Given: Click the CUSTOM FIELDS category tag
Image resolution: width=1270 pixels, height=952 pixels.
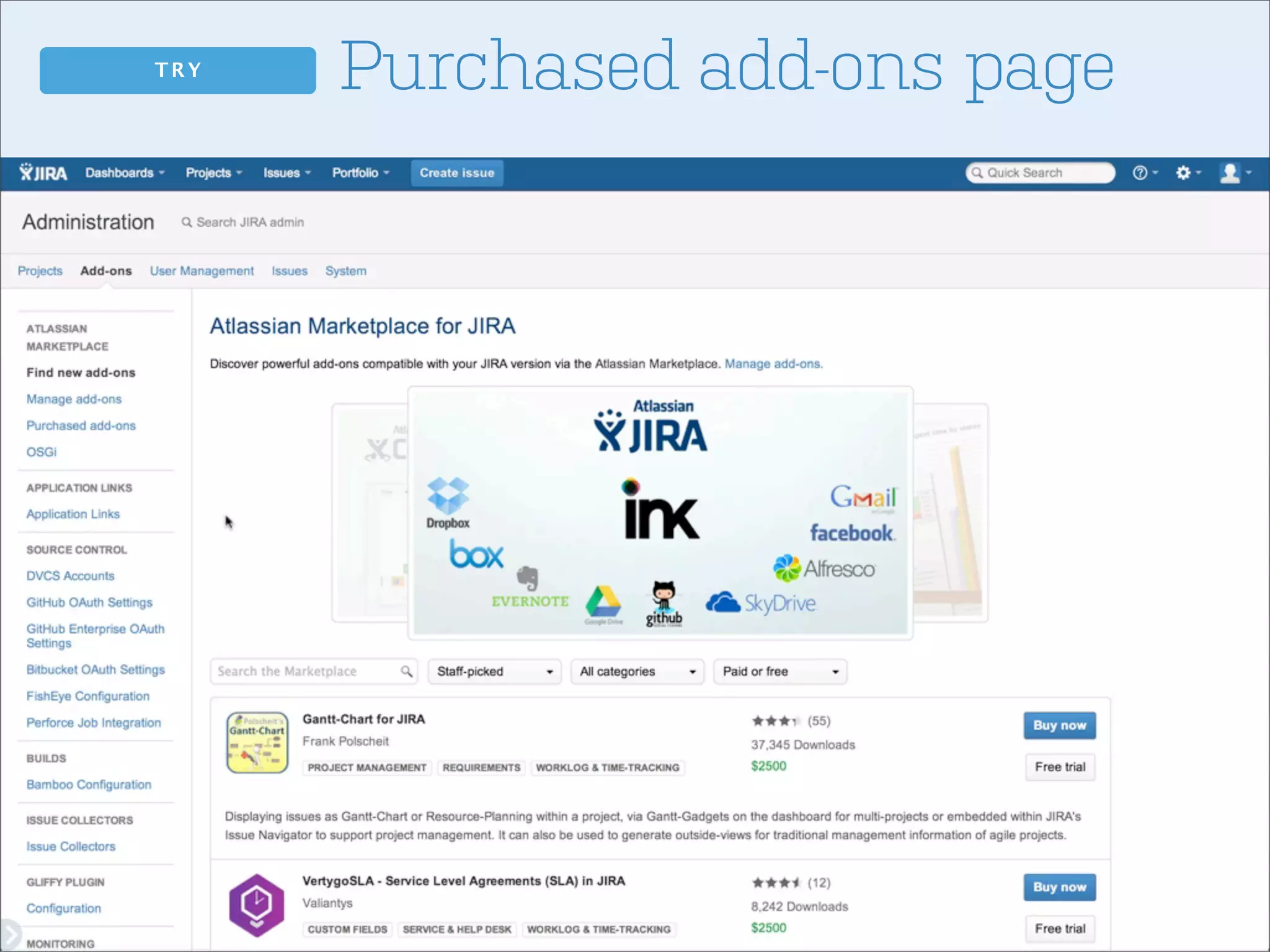Looking at the screenshot, I should click(347, 929).
